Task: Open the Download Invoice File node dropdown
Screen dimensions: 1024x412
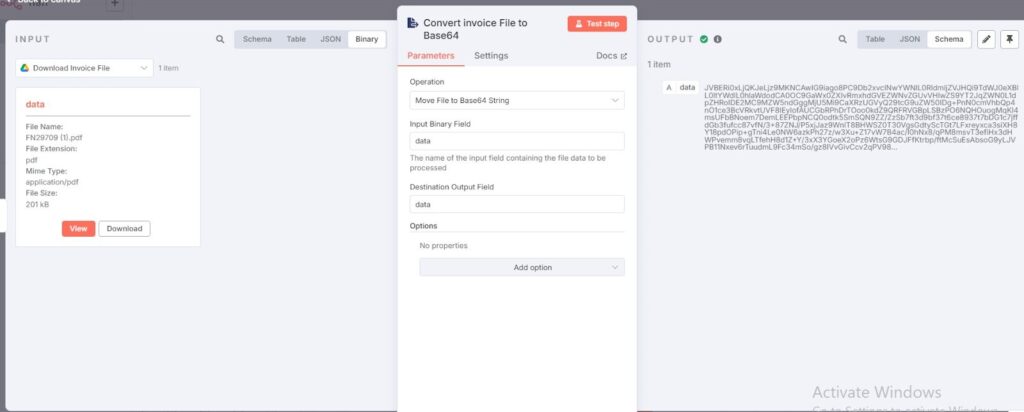Action: (84, 68)
